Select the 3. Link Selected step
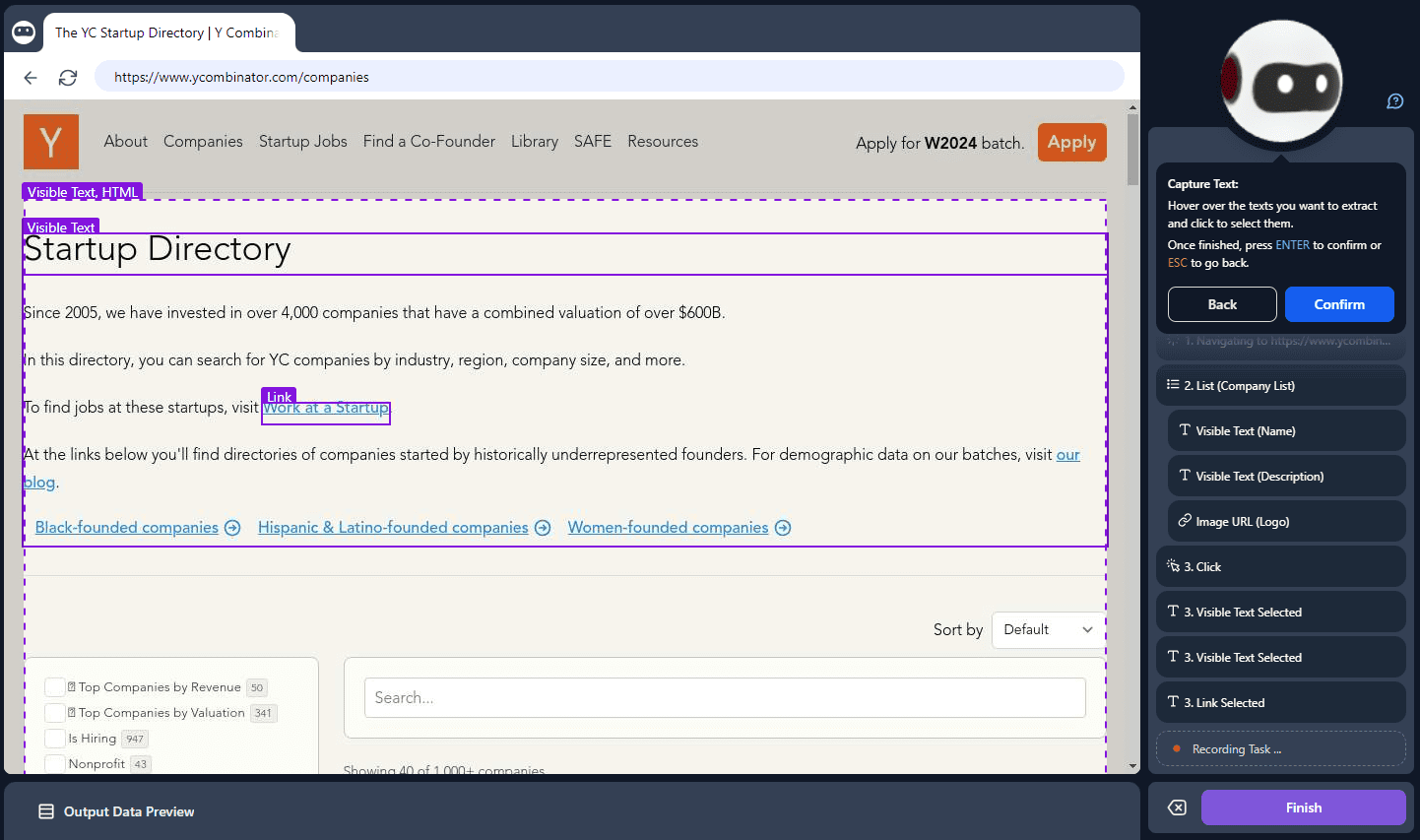 click(1280, 702)
